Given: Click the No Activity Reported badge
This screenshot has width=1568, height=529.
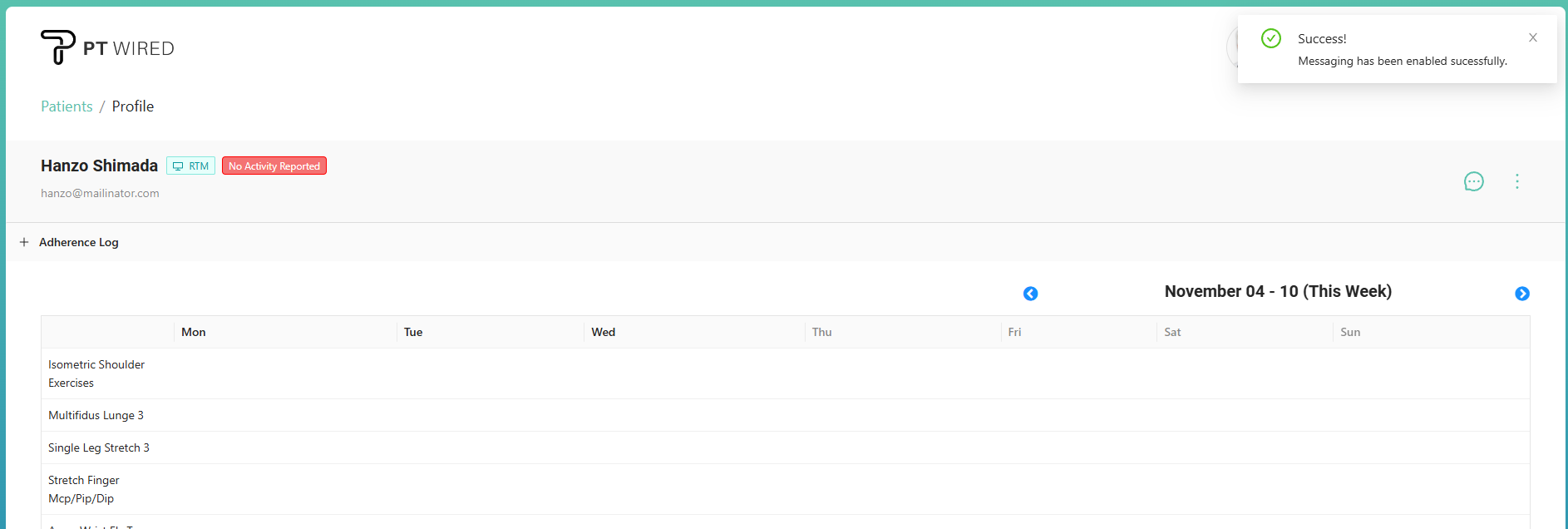Looking at the screenshot, I should point(274,166).
